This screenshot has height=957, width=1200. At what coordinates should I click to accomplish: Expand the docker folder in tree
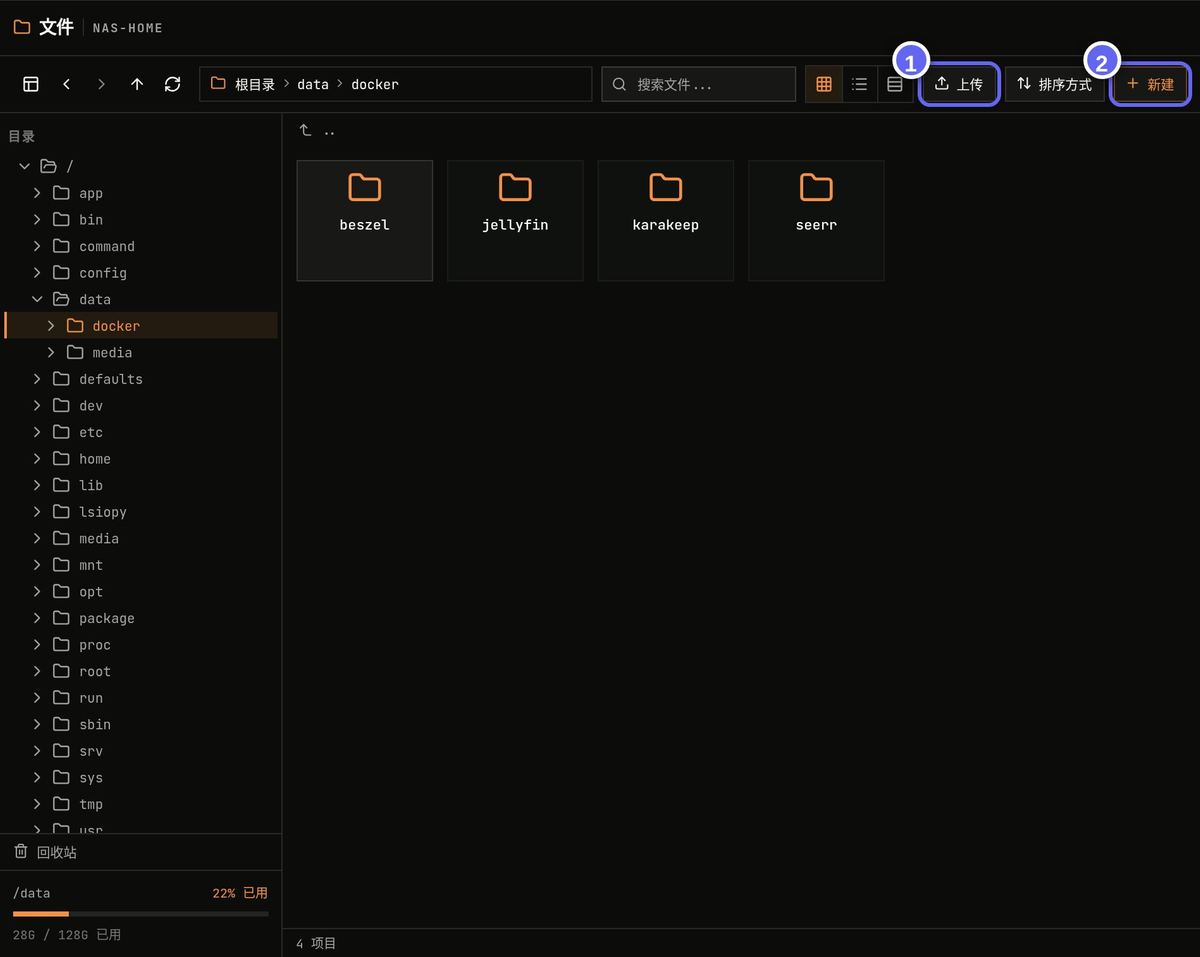(51, 326)
